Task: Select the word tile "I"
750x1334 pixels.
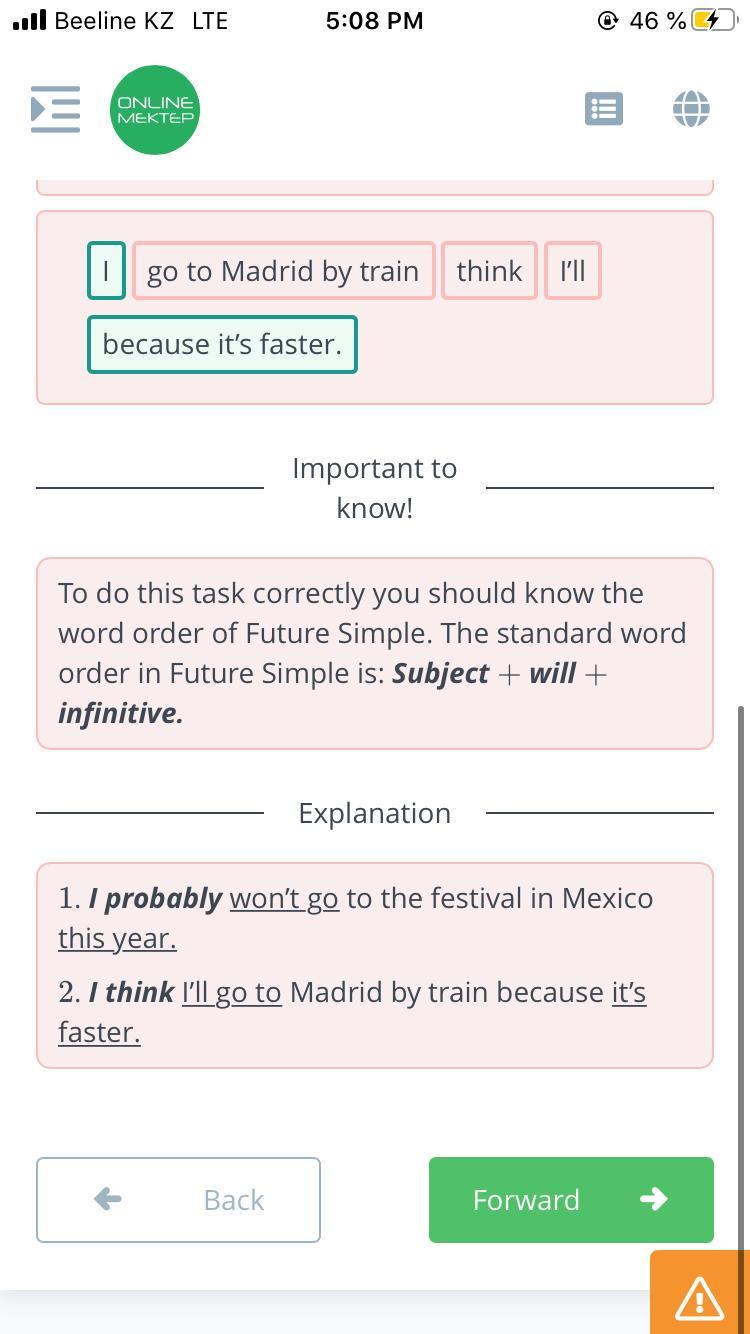Action: 106,271
